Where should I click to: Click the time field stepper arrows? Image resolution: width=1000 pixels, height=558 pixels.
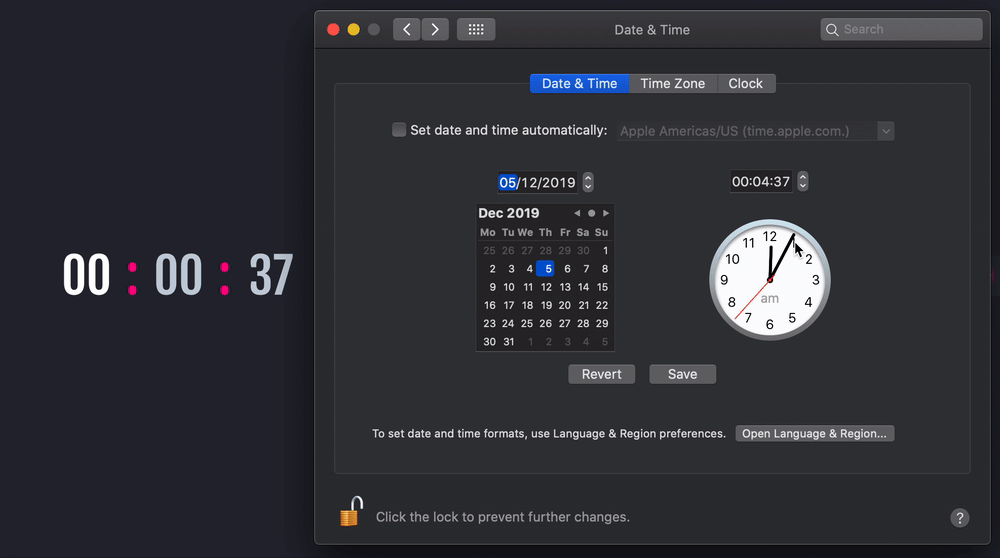[x=803, y=182]
